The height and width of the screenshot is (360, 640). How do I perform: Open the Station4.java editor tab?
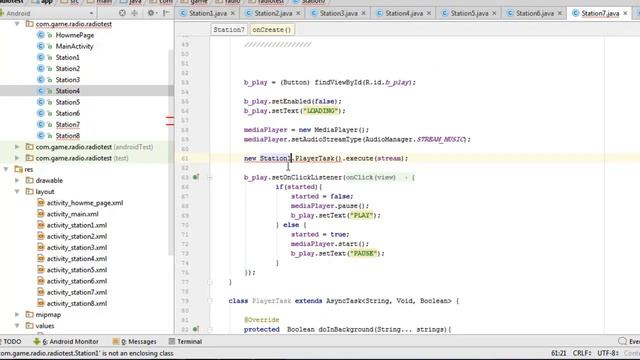click(x=404, y=13)
